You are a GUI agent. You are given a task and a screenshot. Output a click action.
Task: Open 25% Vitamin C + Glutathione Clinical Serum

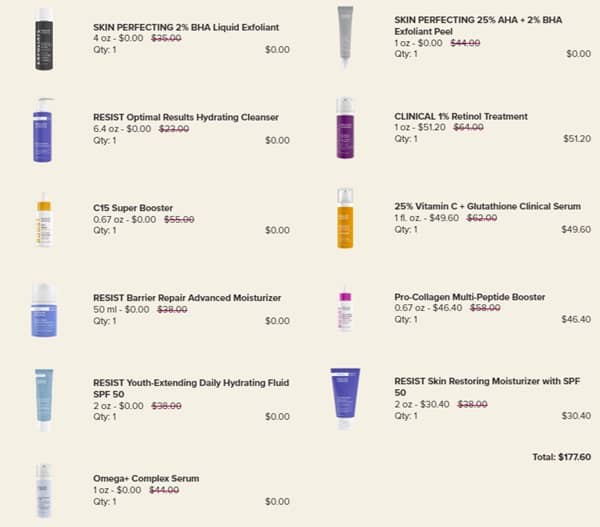click(x=487, y=207)
